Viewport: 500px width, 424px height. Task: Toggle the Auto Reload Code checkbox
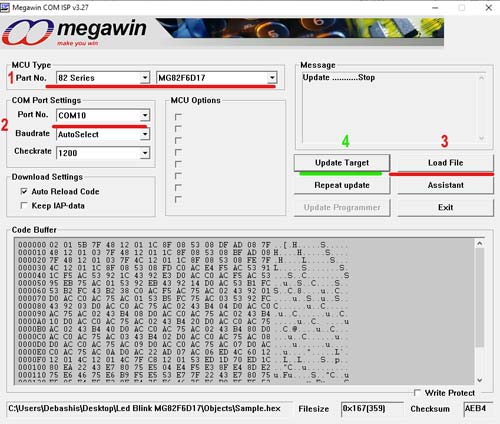(x=24, y=191)
